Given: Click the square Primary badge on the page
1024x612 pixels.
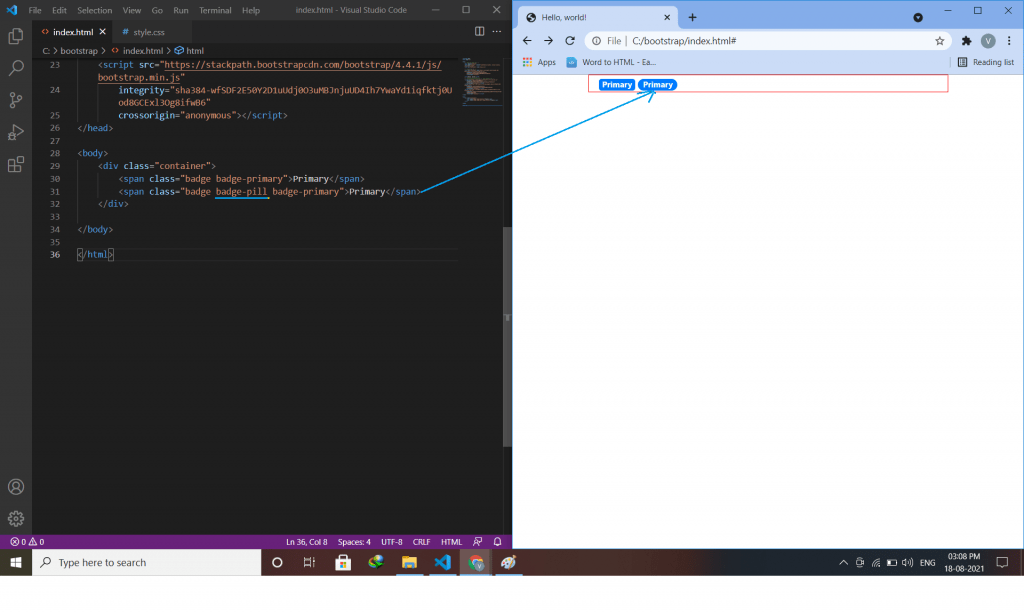Looking at the screenshot, I should coord(616,84).
